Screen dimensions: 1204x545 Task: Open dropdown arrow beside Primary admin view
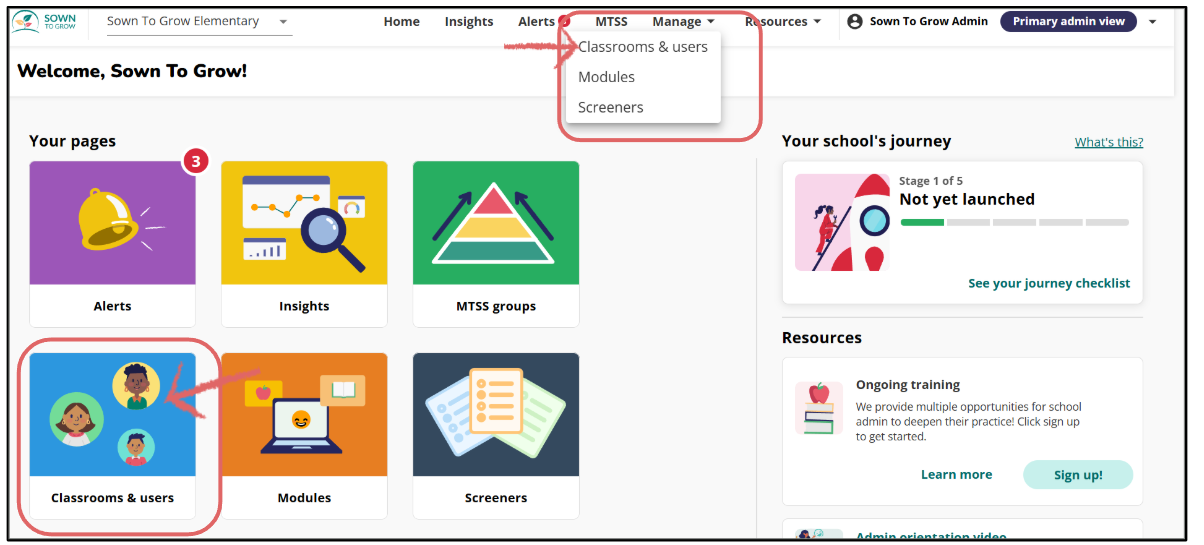(x=1153, y=21)
